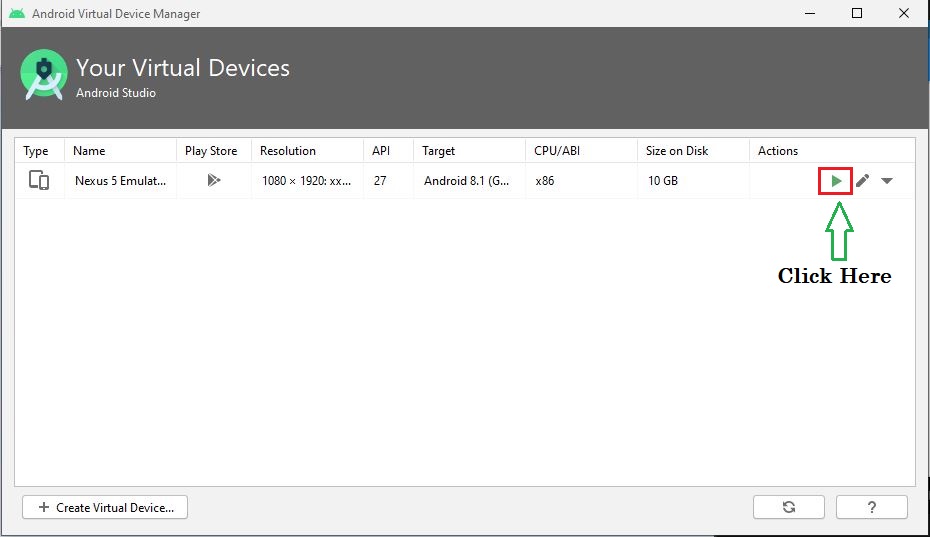Sort devices by API column header
This screenshot has width=930, height=537.
(381, 151)
